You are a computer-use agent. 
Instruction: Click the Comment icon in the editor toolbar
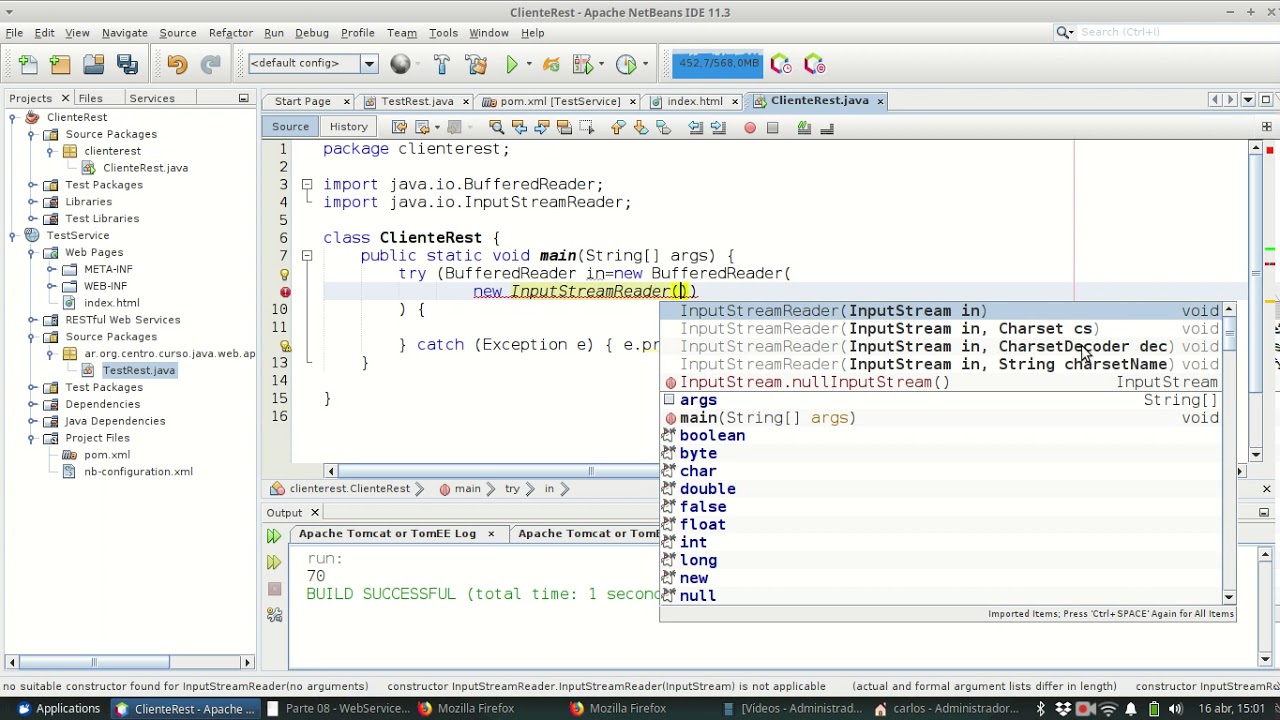click(804, 127)
